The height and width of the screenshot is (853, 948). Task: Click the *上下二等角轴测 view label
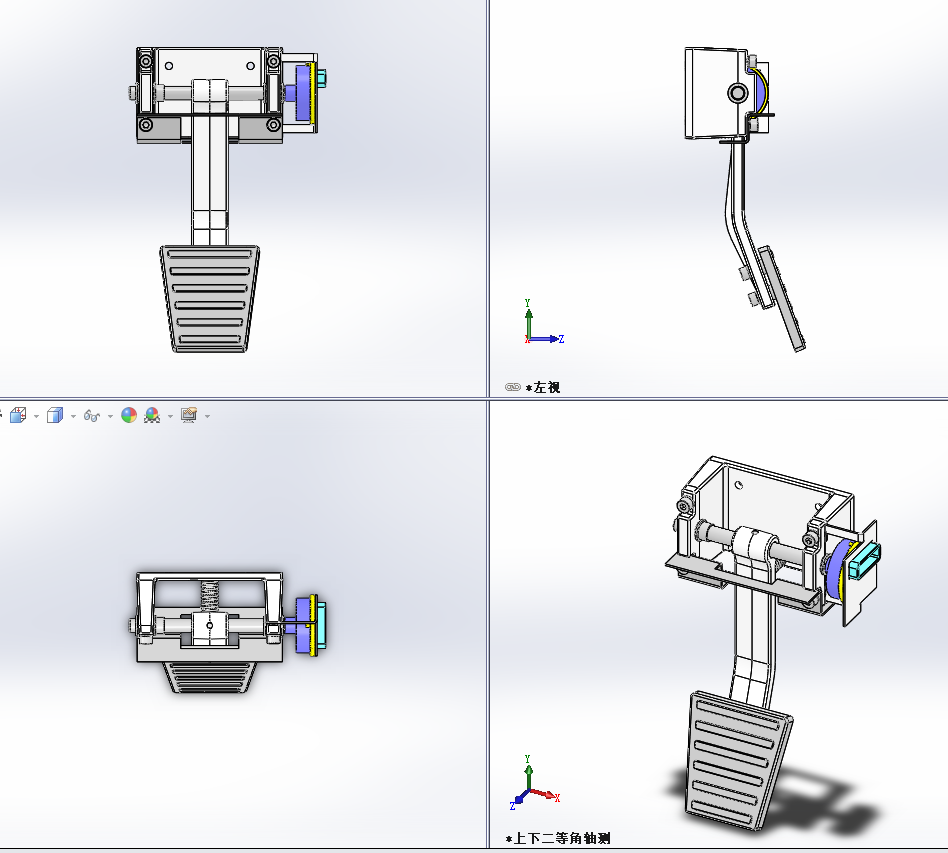[558, 838]
